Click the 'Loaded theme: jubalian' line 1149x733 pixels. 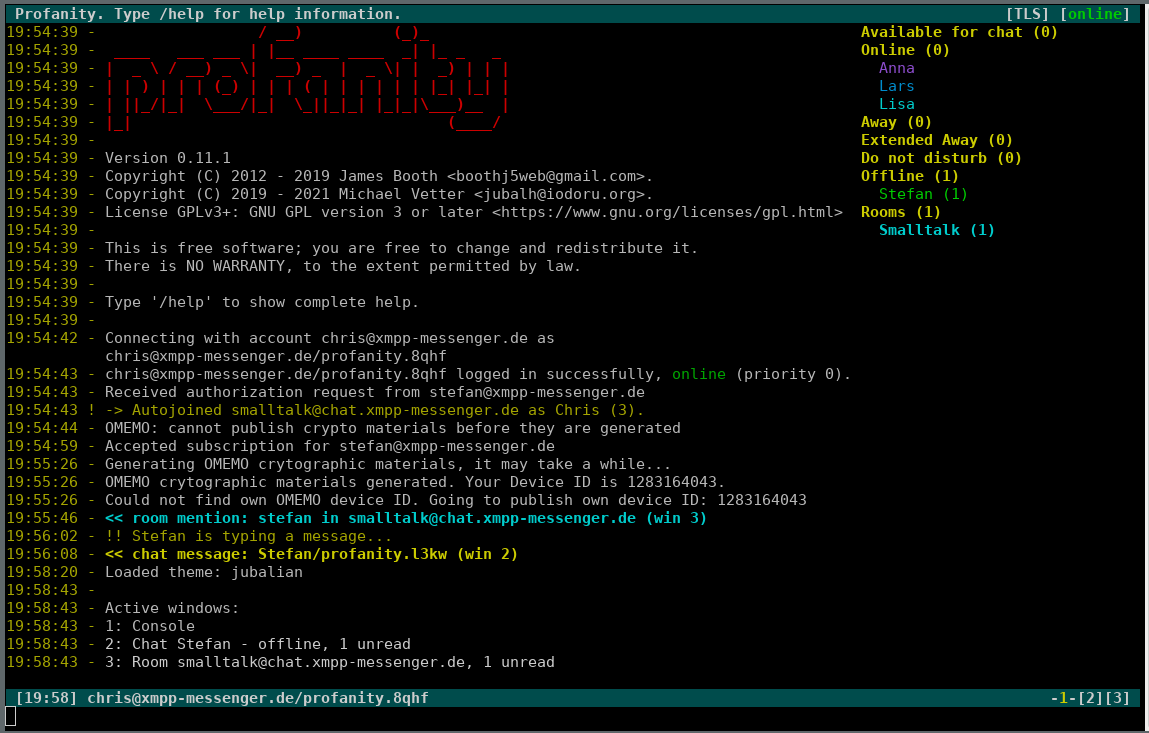click(x=204, y=572)
